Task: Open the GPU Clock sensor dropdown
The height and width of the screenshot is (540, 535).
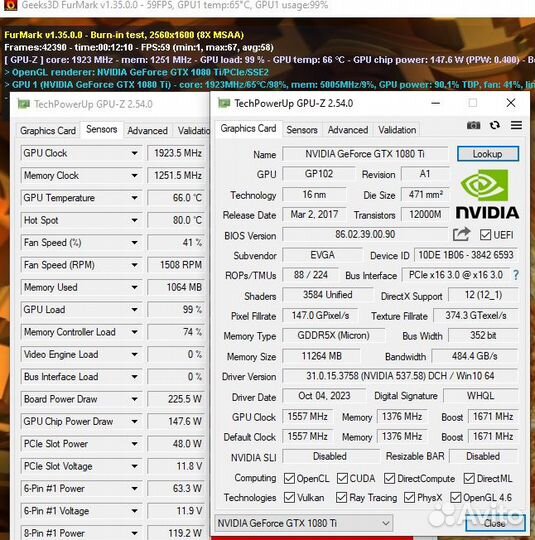Action: coord(135,153)
